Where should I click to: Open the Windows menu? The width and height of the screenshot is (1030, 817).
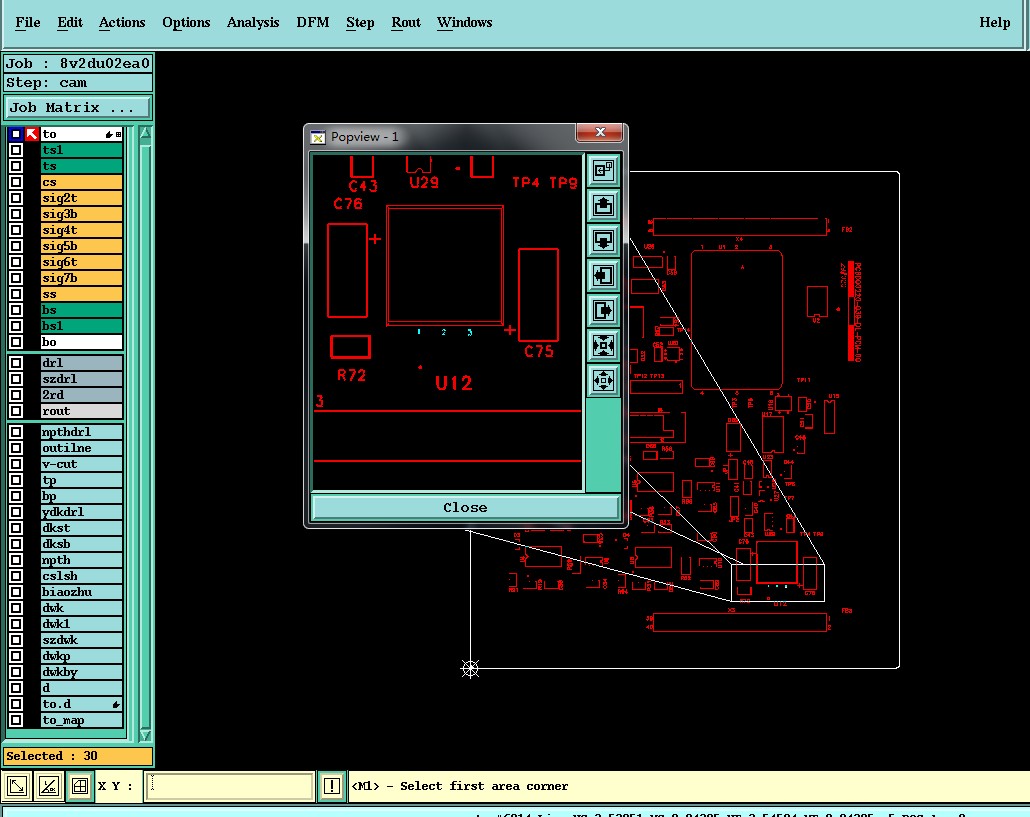[464, 22]
